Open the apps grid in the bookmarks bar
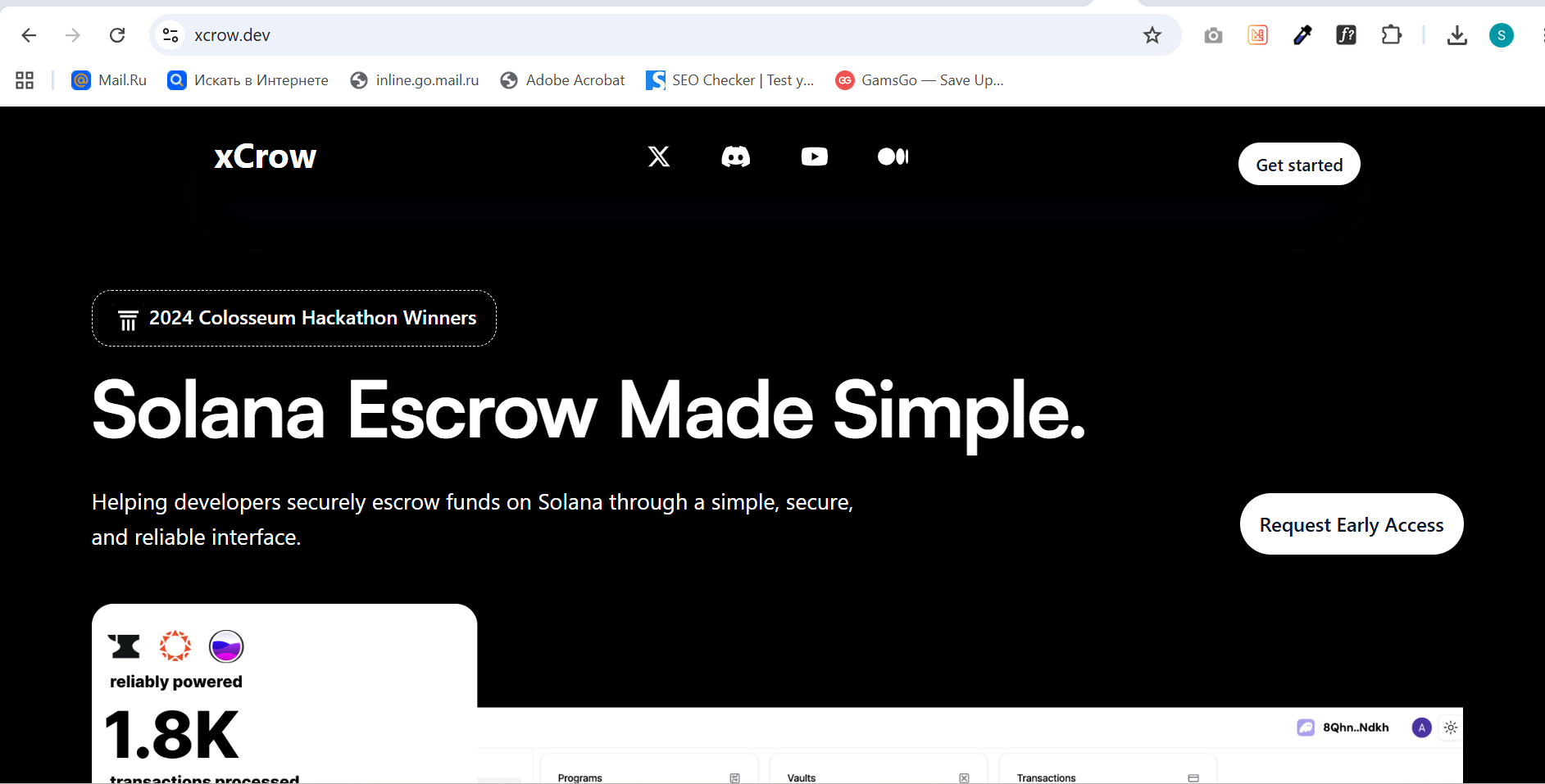 tap(25, 80)
